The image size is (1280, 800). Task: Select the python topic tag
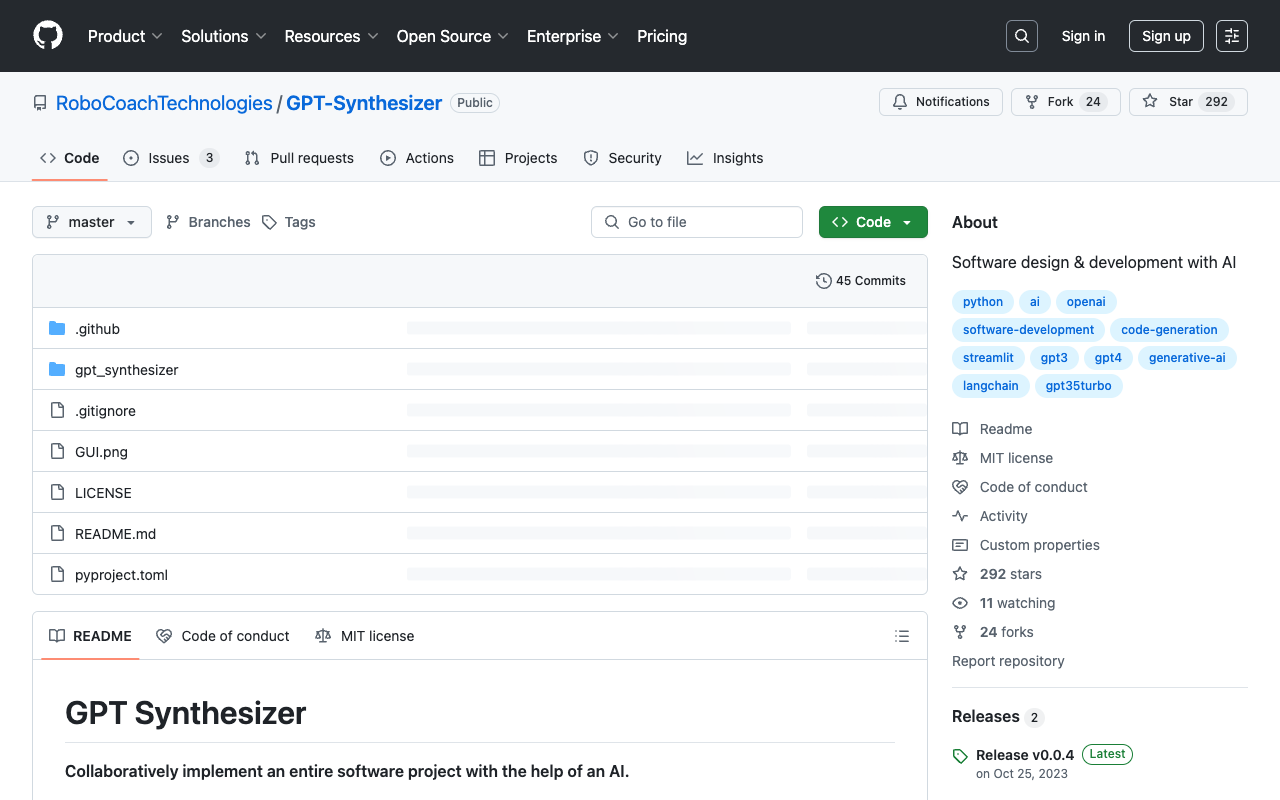pos(983,302)
